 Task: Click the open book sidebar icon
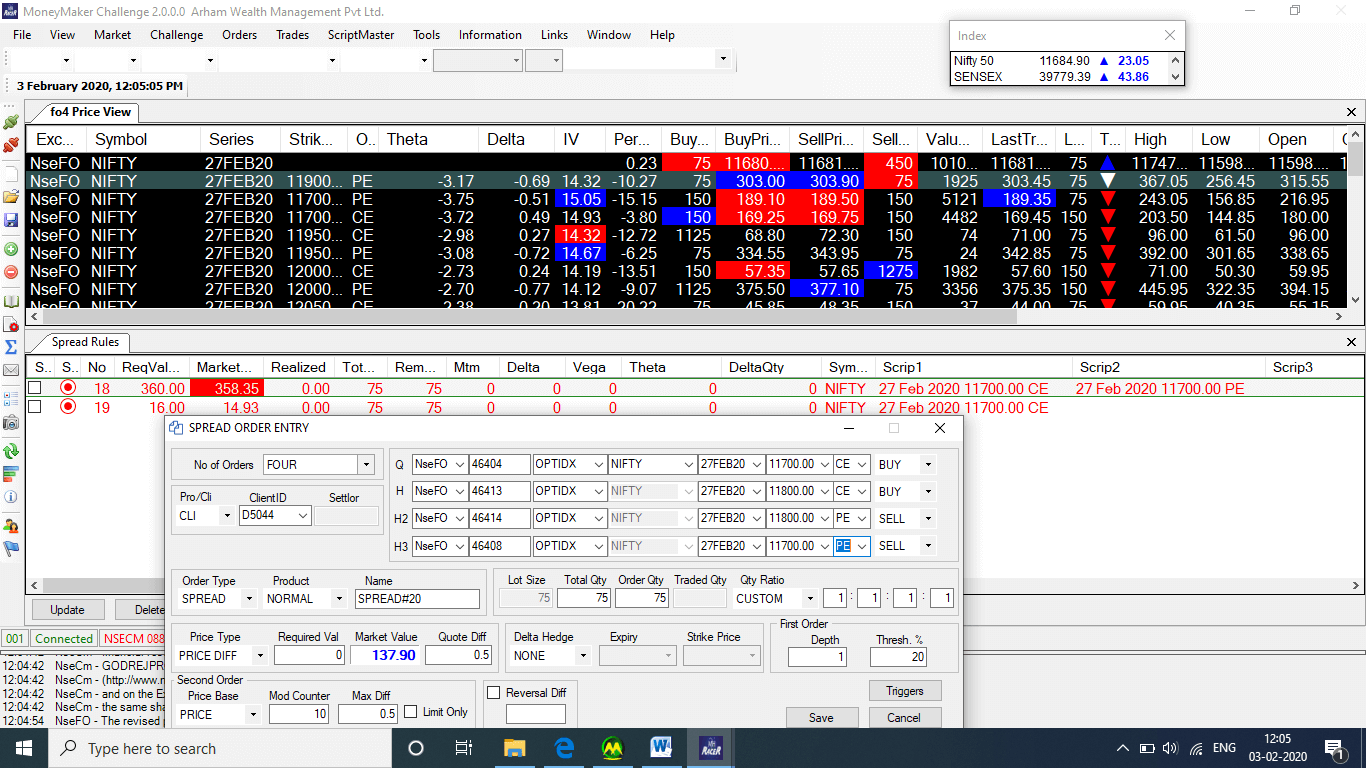11,301
